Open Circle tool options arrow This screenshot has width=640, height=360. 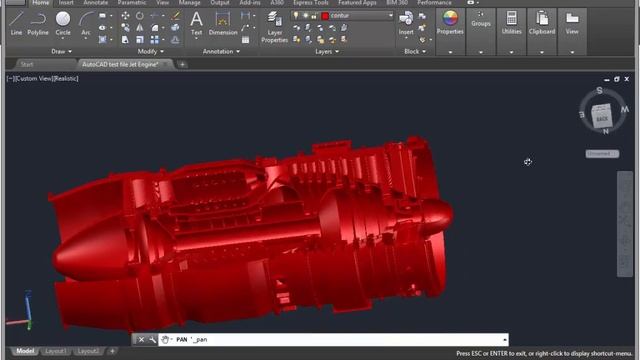point(63,38)
